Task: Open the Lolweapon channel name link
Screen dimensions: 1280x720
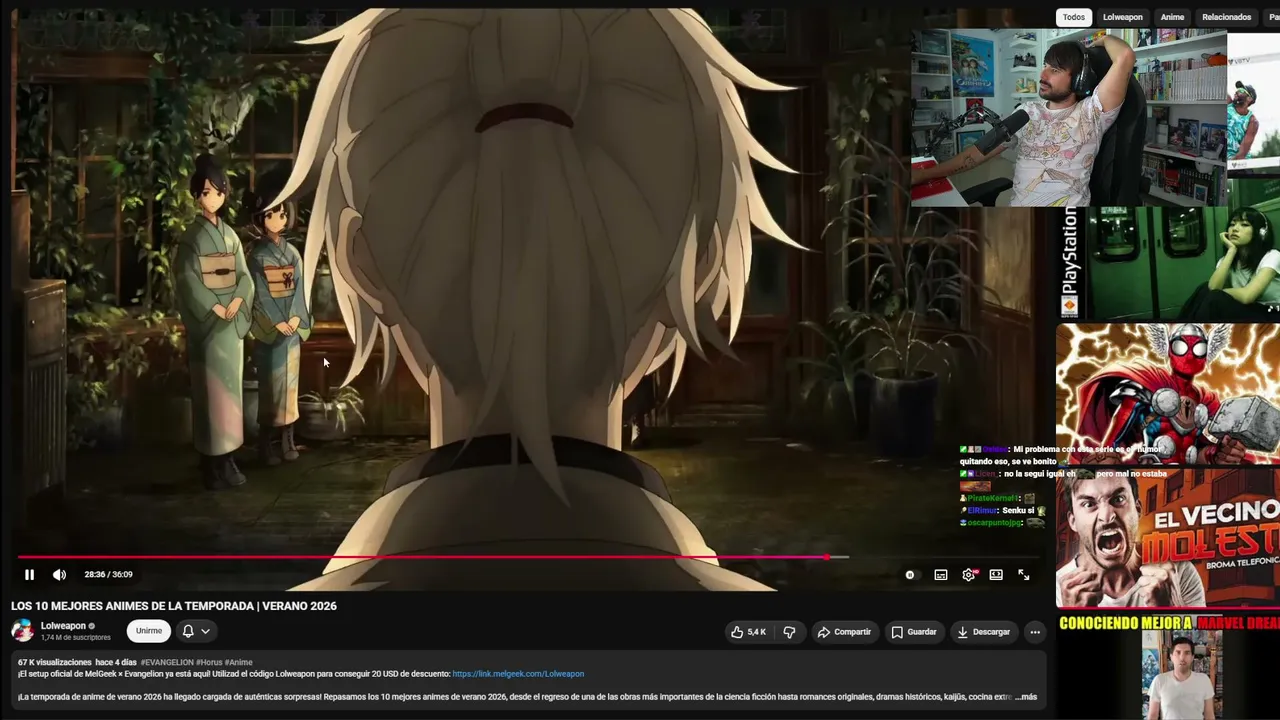Action: (x=62, y=626)
